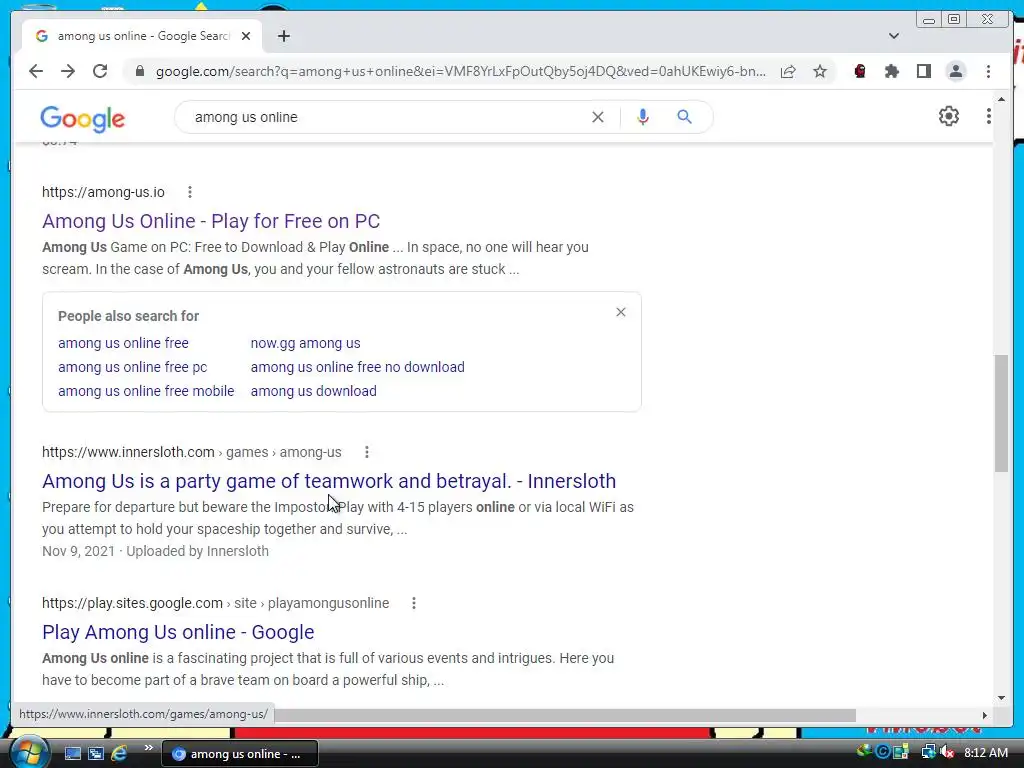Switch between windows quick launch icon
Image resolution: width=1024 pixels, height=768 pixels.
point(96,754)
